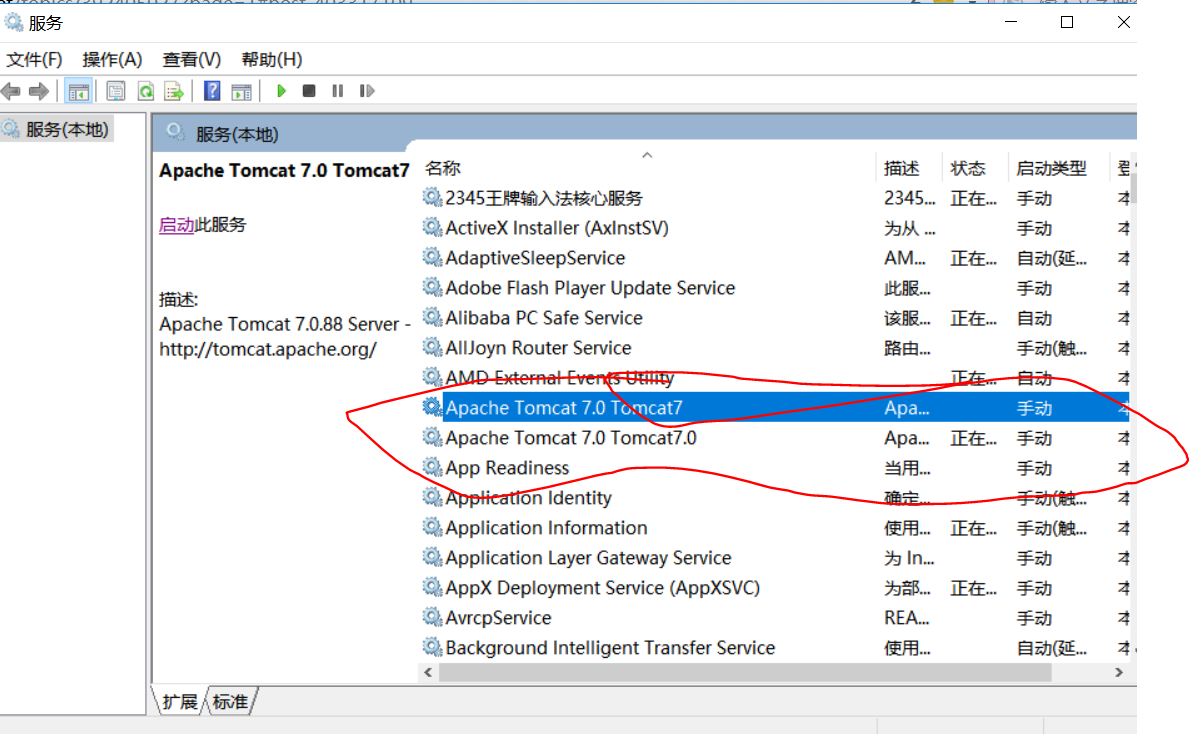Maximize the 服务 window
Image resolution: width=1189 pixels, height=734 pixels.
[x=1067, y=22]
